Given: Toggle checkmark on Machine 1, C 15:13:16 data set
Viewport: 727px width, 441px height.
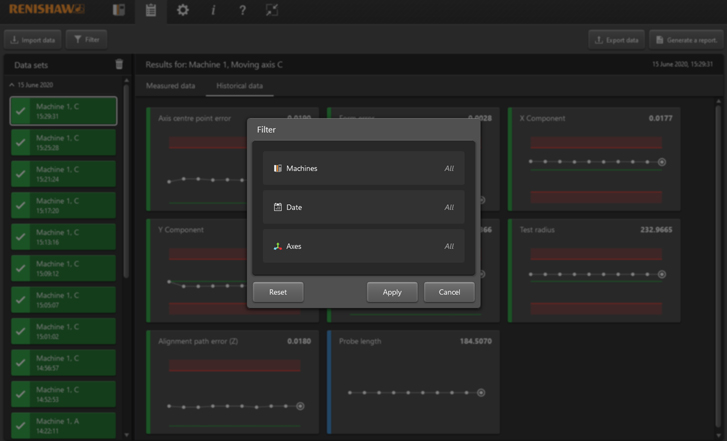Looking at the screenshot, I should pyautogui.click(x=20, y=237).
